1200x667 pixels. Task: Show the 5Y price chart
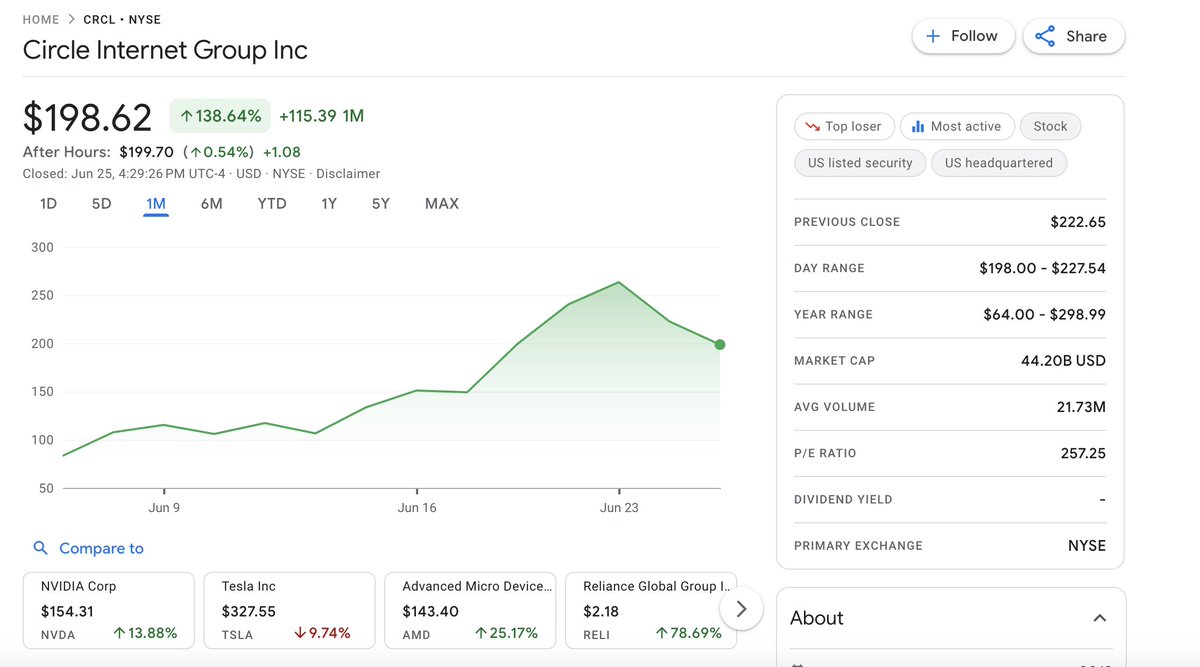tap(381, 204)
